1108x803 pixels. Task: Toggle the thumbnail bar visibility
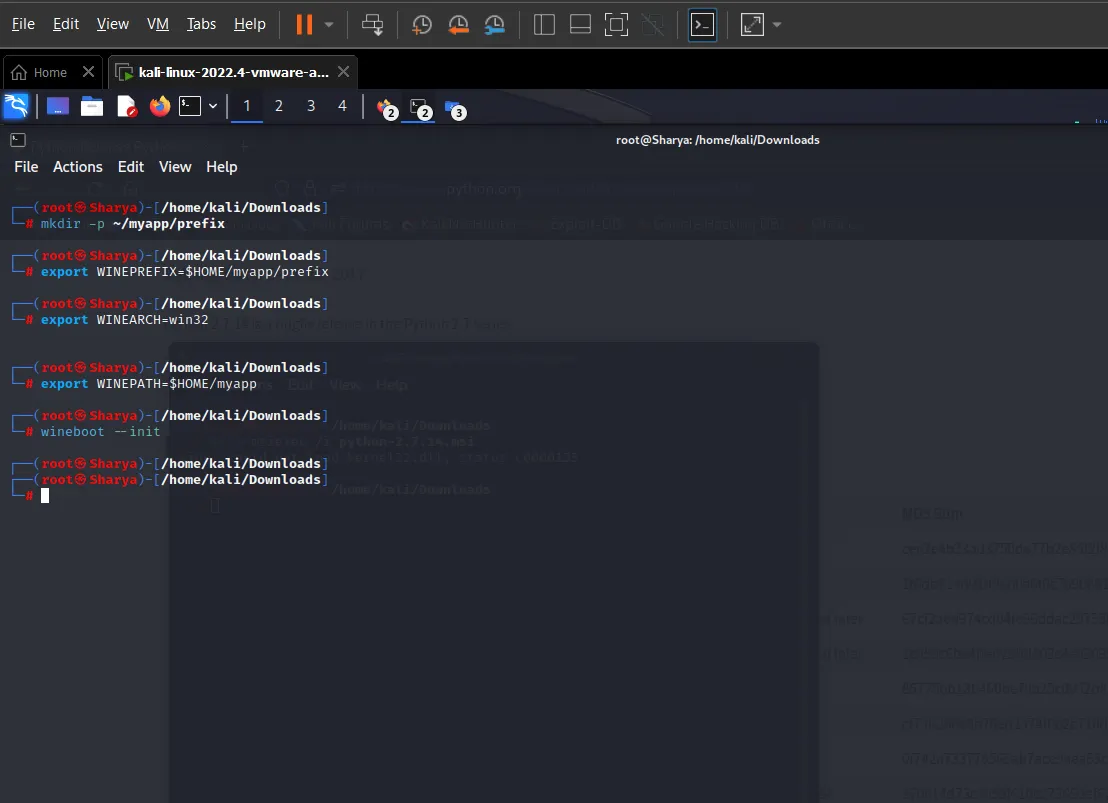[x=580, y=24]
